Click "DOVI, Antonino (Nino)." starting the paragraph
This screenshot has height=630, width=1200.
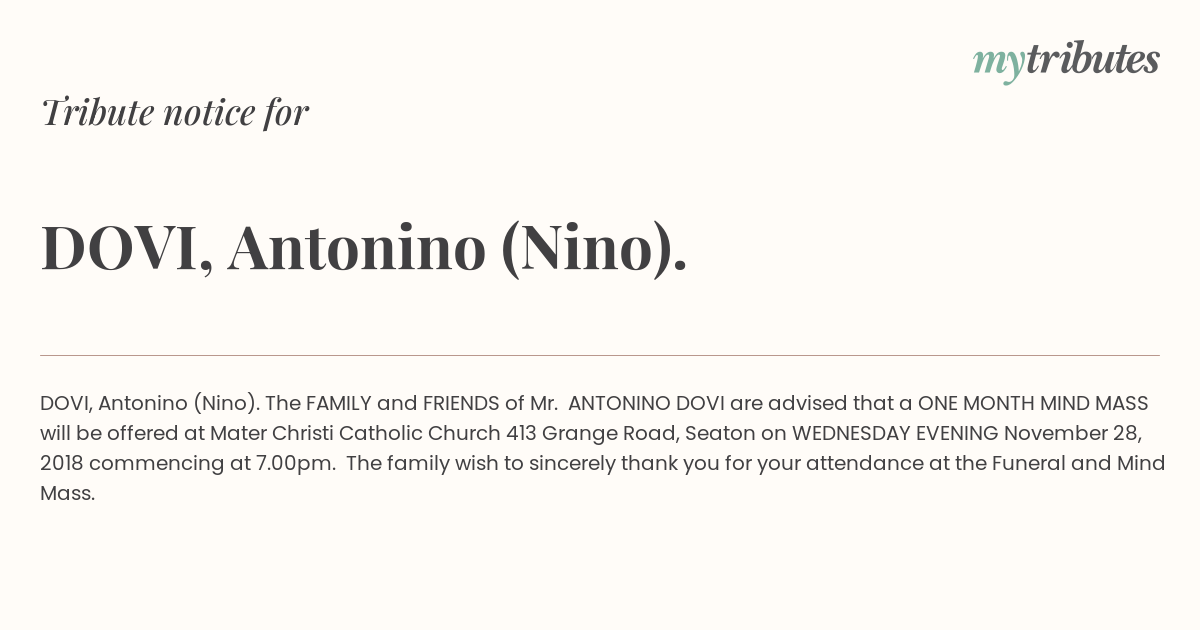[150, 403]
